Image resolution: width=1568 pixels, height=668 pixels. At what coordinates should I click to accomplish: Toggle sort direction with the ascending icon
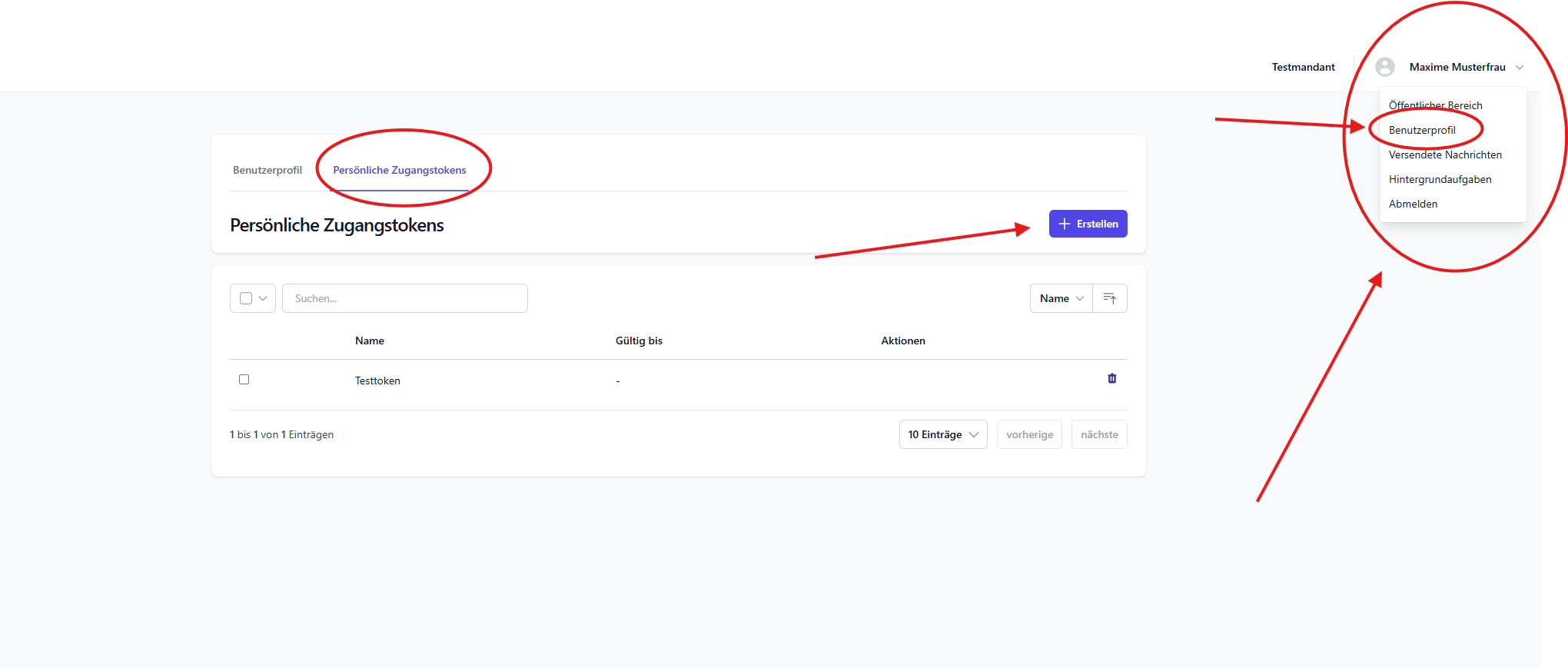(1109, 298)
